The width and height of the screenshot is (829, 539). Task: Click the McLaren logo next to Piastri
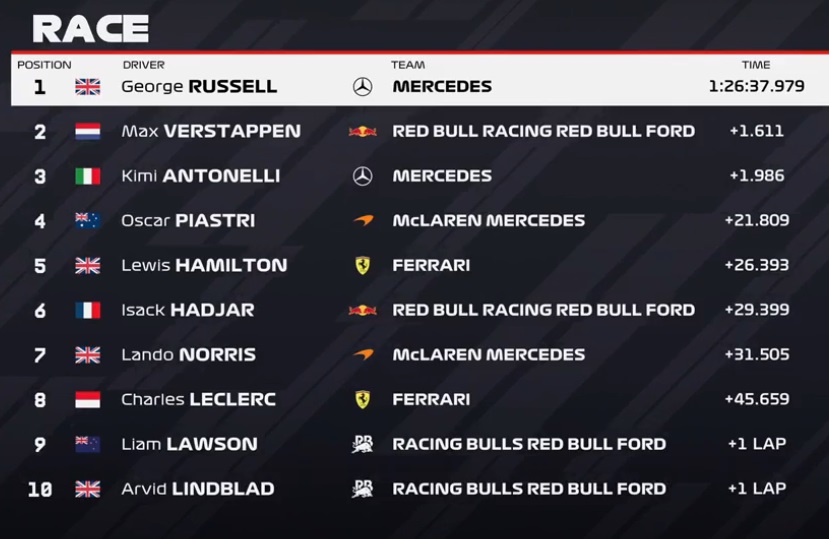[363, 220]
